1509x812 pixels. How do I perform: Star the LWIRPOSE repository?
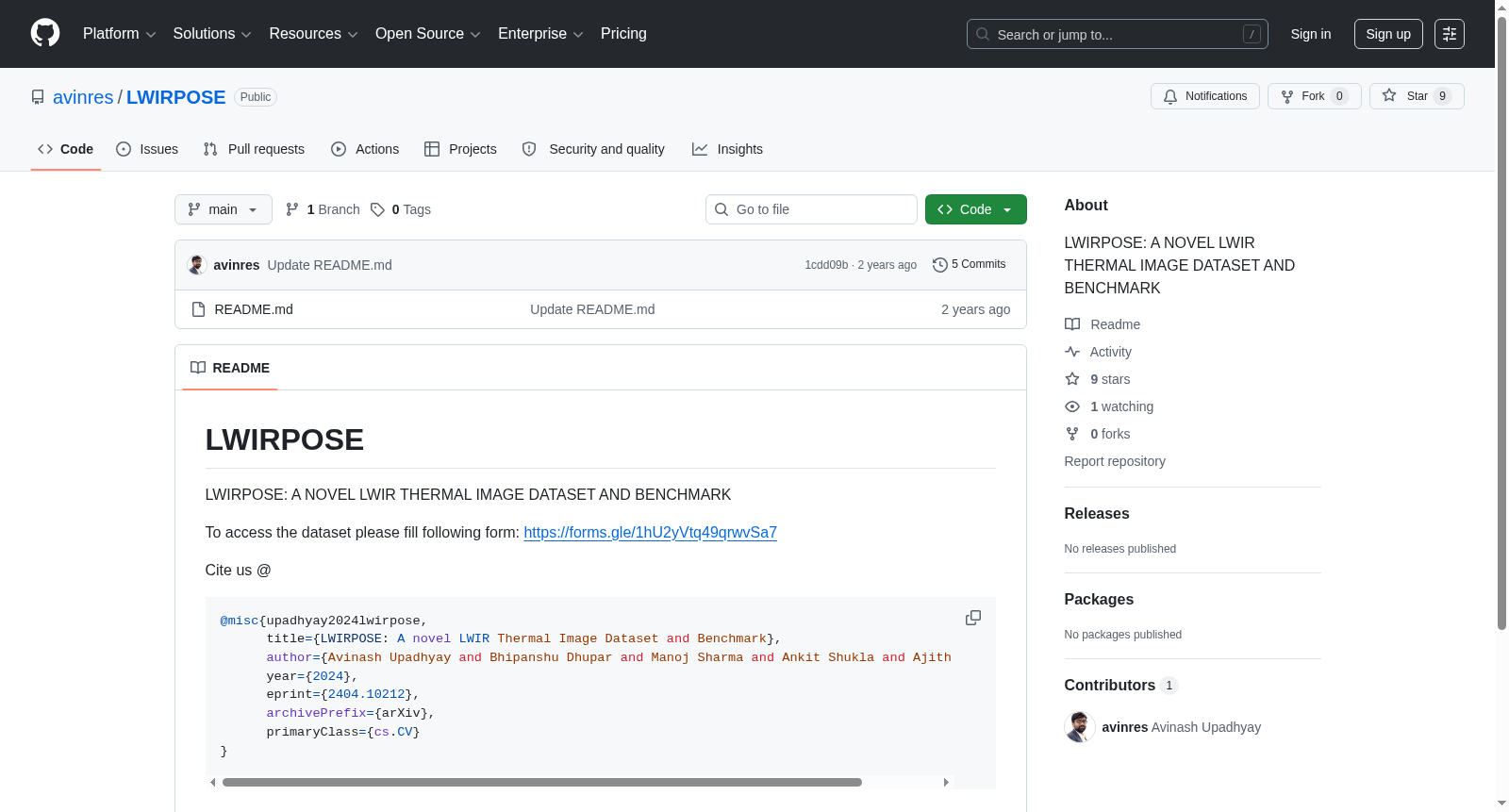(1417, 96)
